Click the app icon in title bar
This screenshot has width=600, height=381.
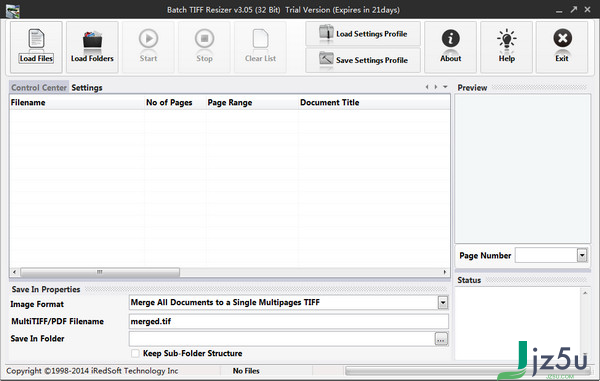click(x=13, y=10)
